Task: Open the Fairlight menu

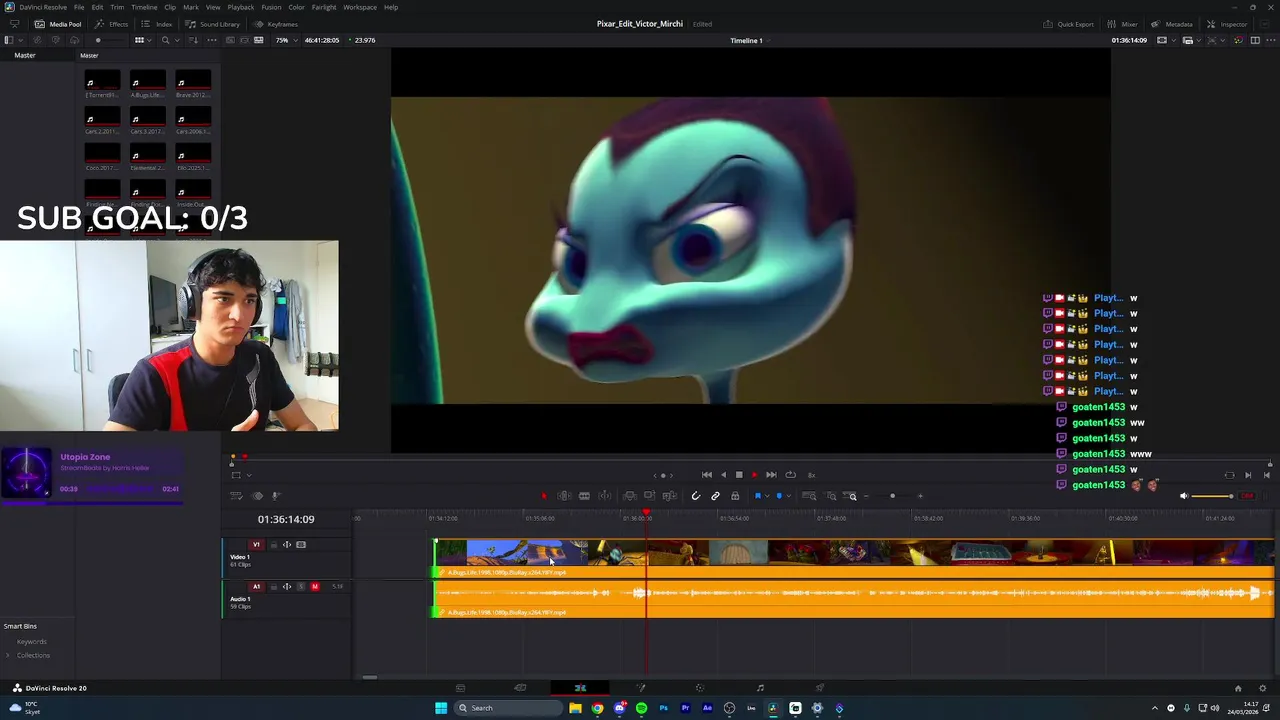Action: coord(324,7)
